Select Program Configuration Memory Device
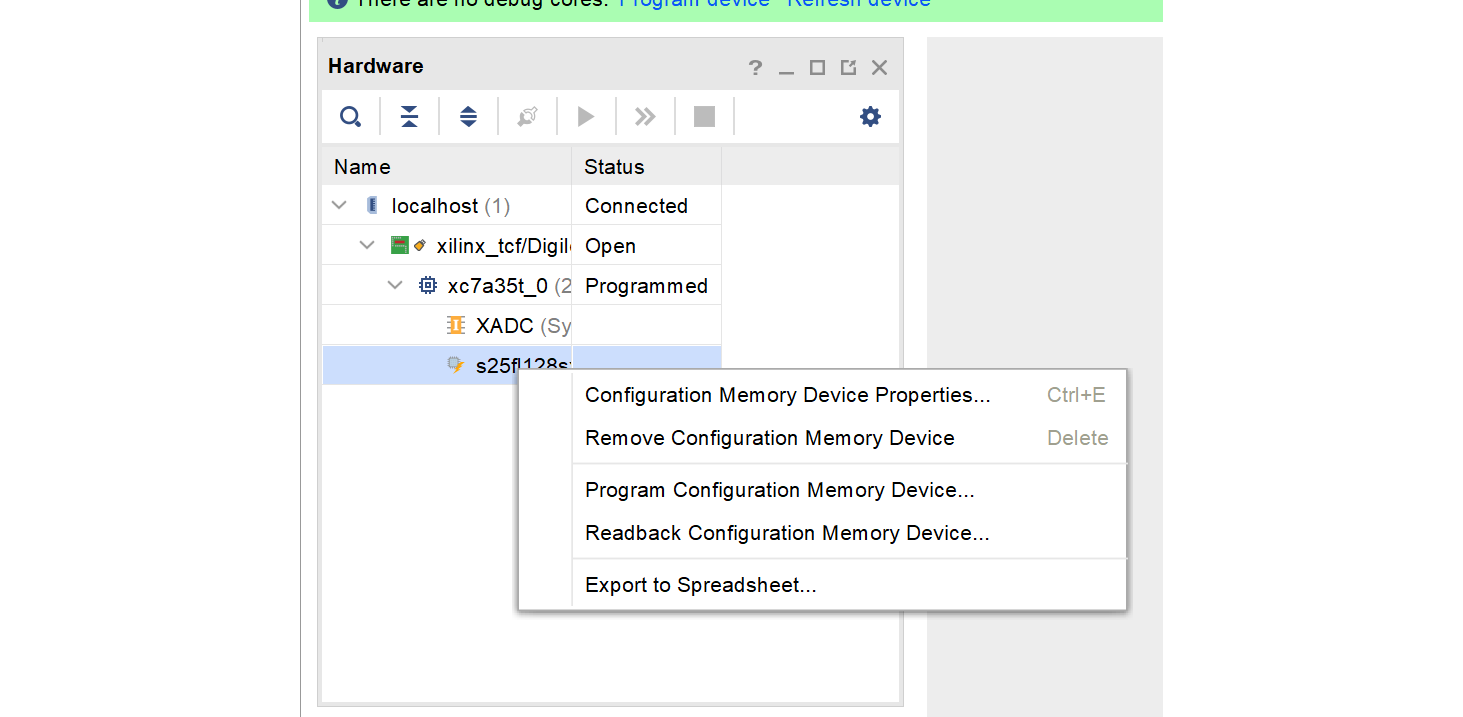1463x717 pixels. click(x=779, y=490)
